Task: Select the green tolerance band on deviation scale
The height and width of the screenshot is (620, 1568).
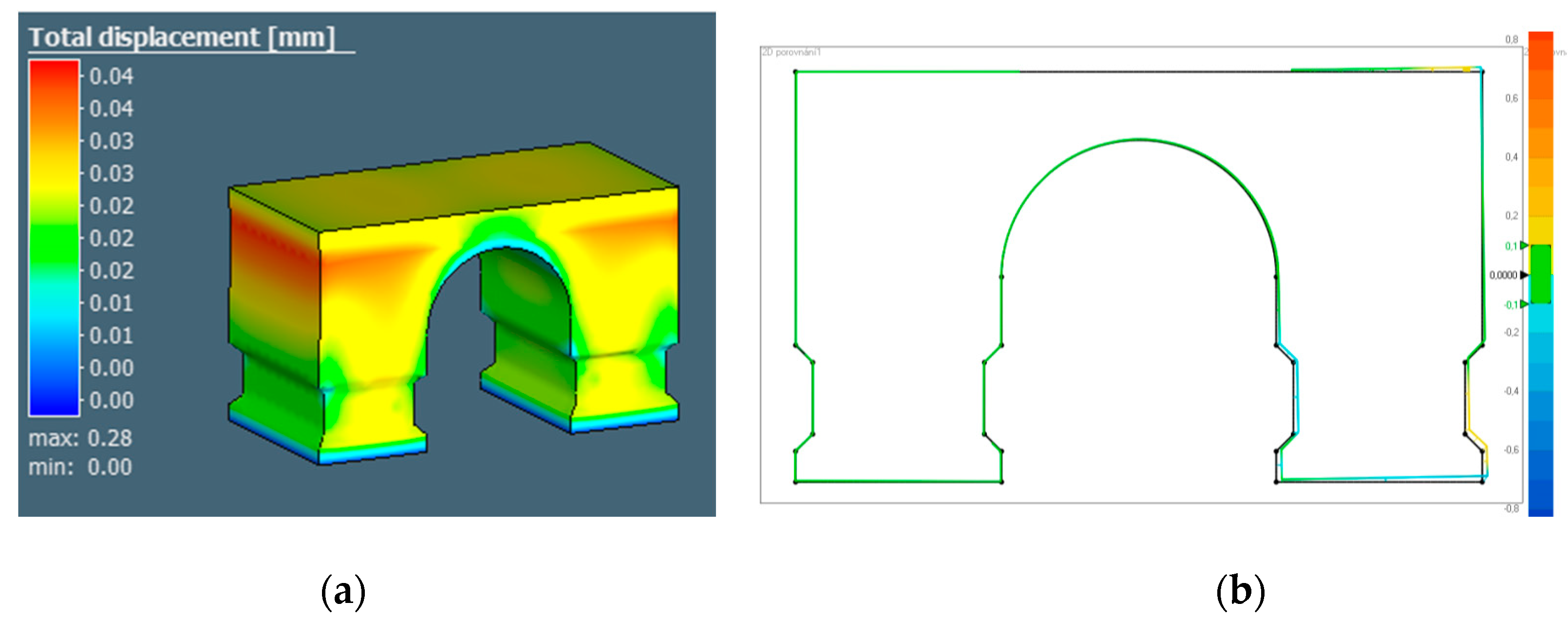Action: pos(1540,274)
